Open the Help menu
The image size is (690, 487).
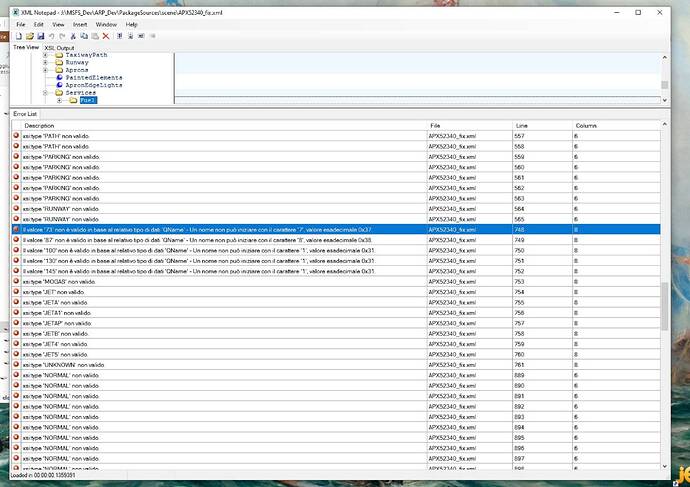(132, 25)
